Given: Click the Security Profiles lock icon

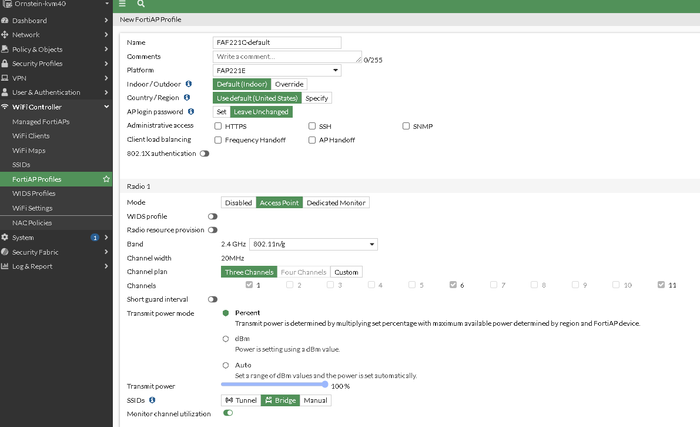Looking at the screenshot, I should pyautogui.click(x=5, y=63).
